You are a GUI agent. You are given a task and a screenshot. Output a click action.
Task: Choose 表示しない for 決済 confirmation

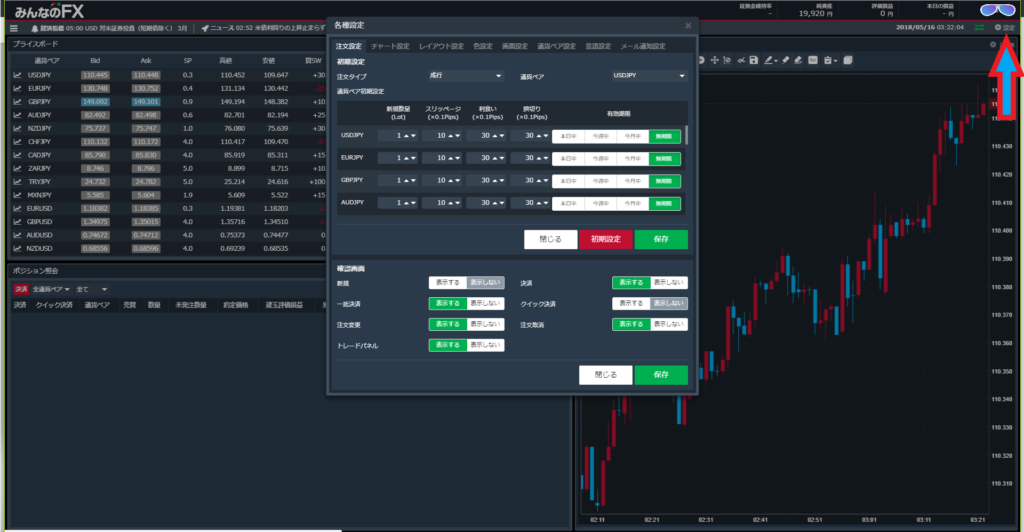pyautogui.click(x=669, y=283)
